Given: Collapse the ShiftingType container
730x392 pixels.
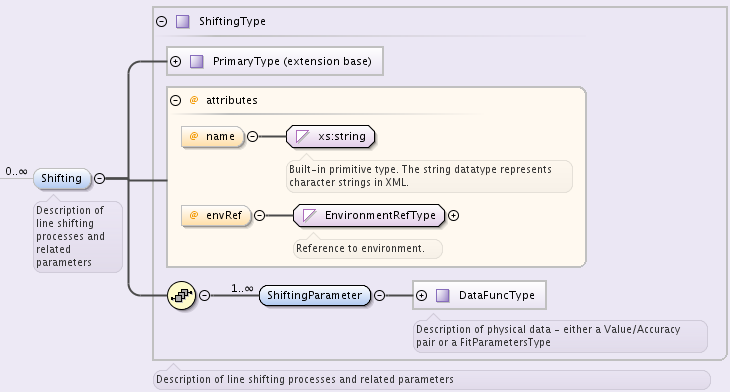Looking at the screenshot, I should coord(162,21).
